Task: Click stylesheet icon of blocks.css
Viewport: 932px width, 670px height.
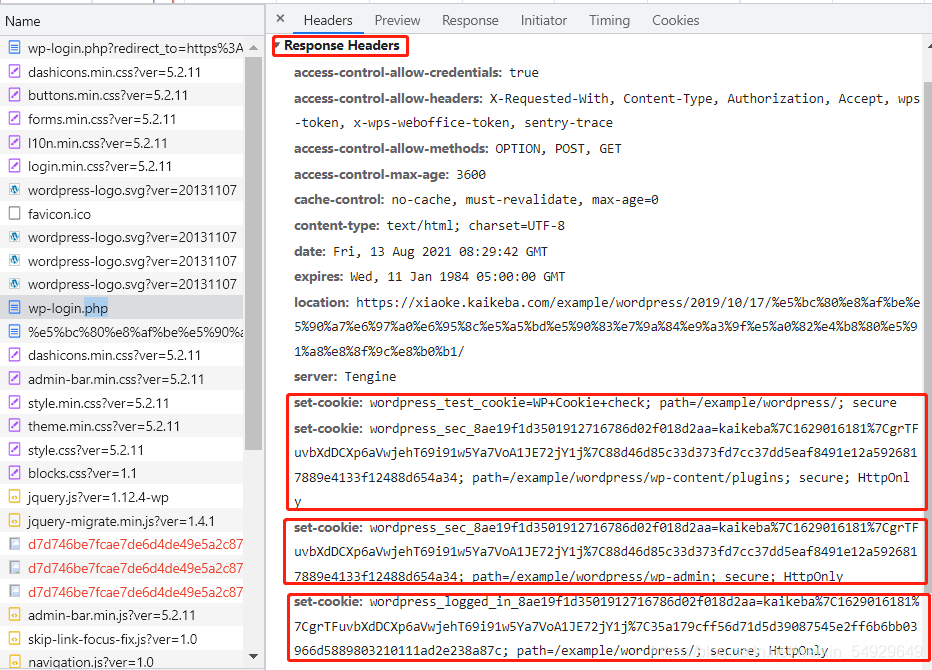Action: (x=14, y=473)
